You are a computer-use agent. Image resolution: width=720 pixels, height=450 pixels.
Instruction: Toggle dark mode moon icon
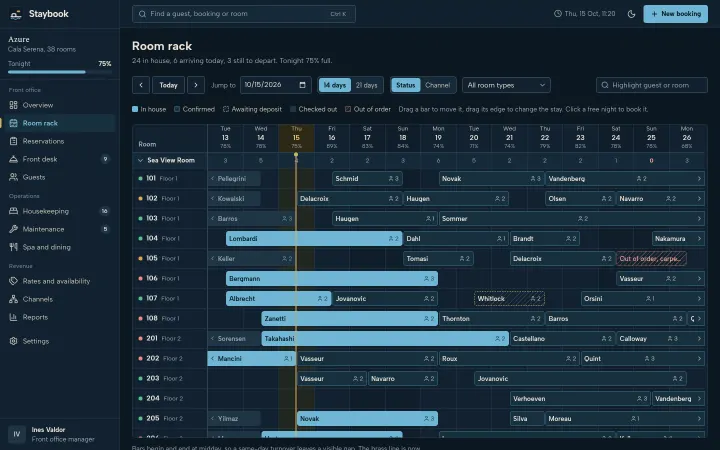click(x=631, y=14)
